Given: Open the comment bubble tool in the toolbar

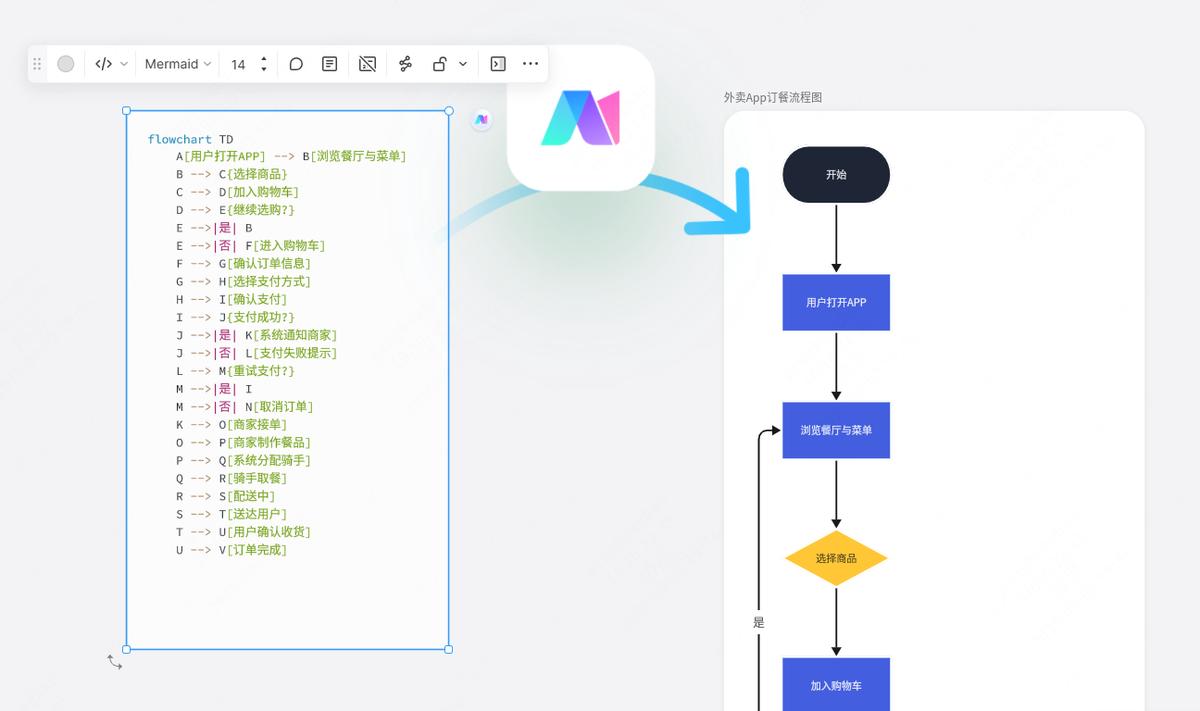Looking at the screenshot, I should 296,63.
